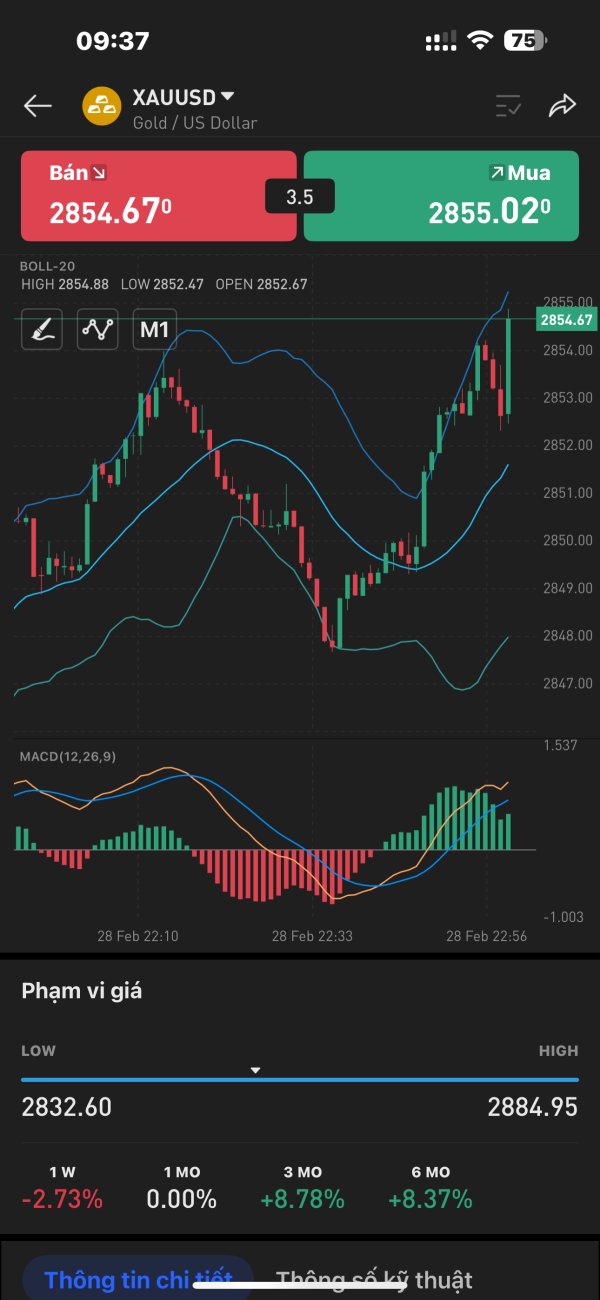Tap the back arrow
Viewport: 600px width, 1300px height.
click(38, 106)
